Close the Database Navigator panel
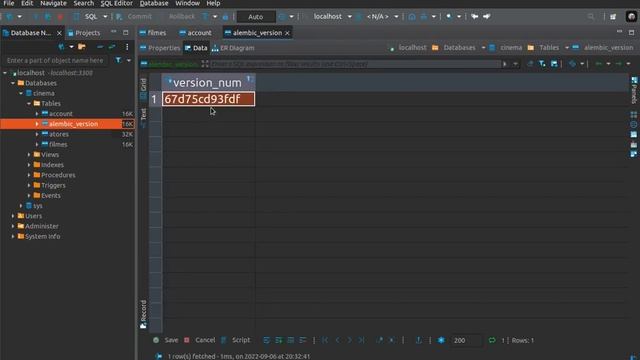Image resolution: width=640 pixels, height=360 pixels. point(59,33)
